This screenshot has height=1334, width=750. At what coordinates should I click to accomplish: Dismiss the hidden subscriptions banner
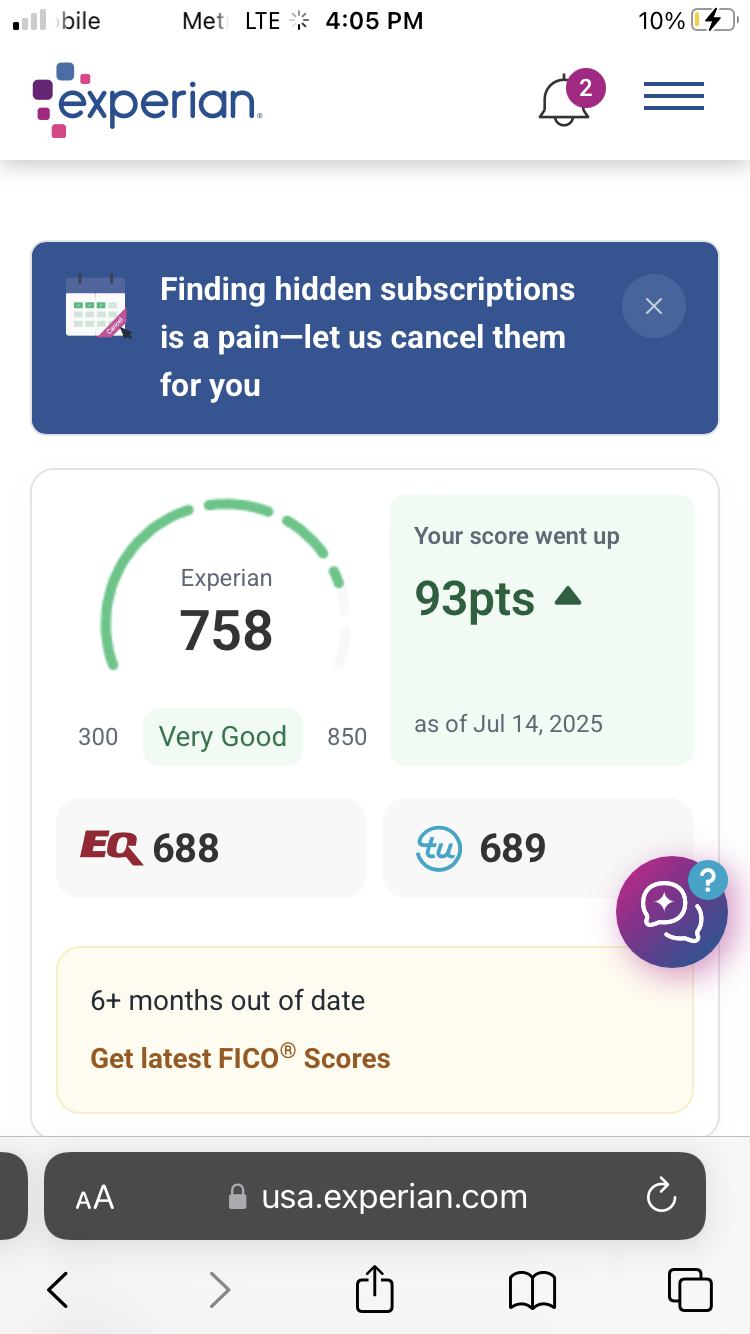pyautogui.click(x=654, y=306)
